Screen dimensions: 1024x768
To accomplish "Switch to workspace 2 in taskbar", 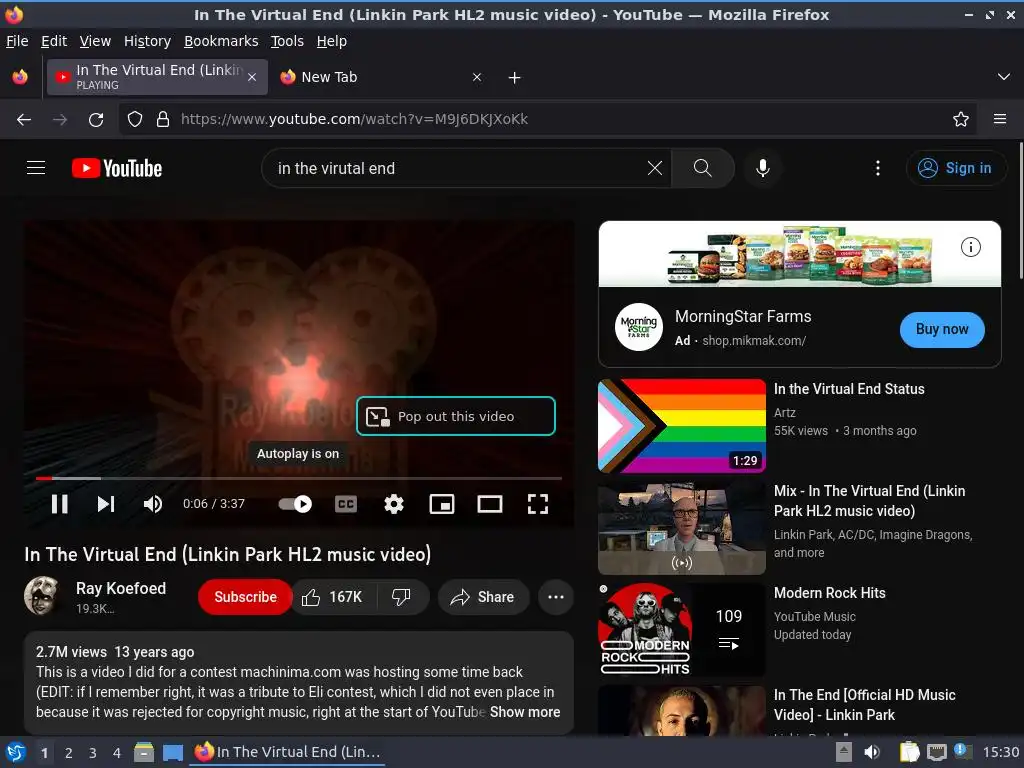I will pos(69,753).
